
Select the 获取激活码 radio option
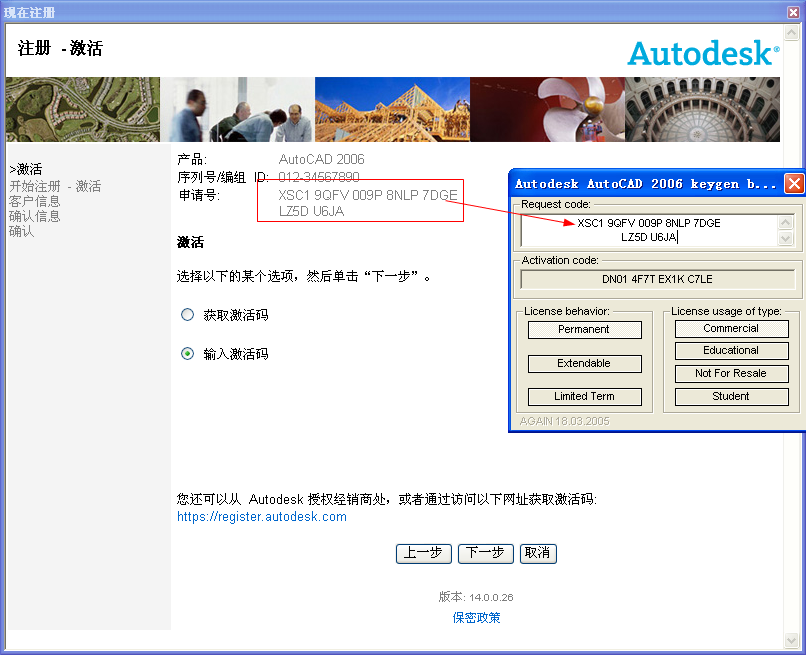[188, 315]
